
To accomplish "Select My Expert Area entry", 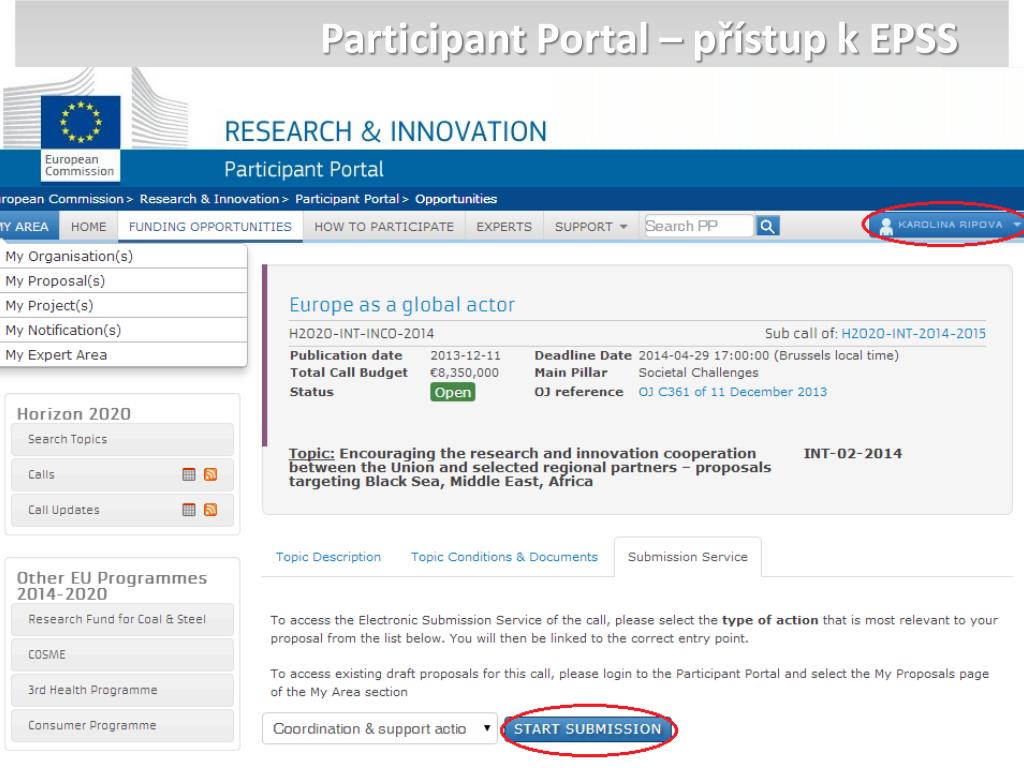I will tap(123, 355).
